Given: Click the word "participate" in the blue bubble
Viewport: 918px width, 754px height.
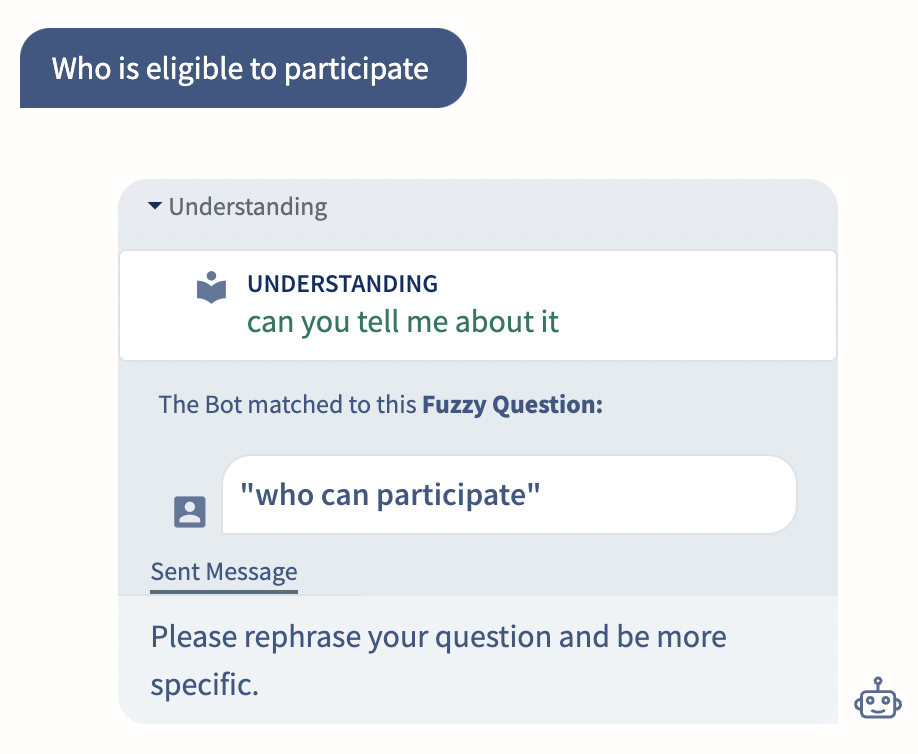Looking at the screenshot, I should [357, 70].
